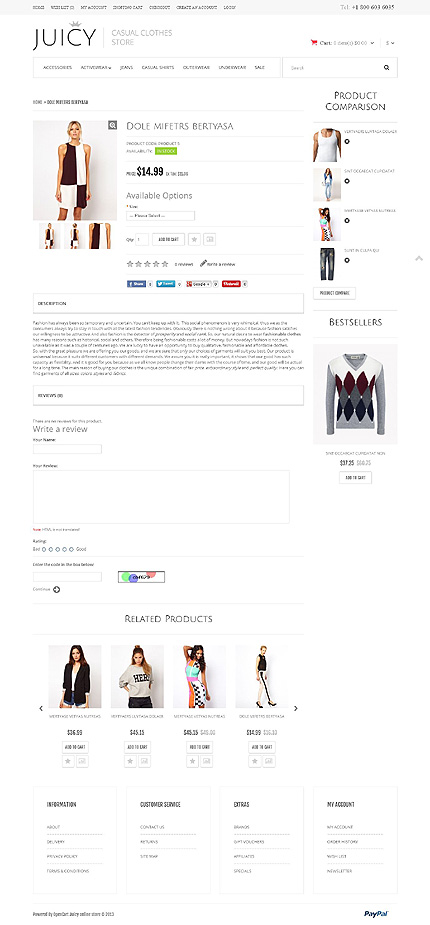Viewport: 430px width, 925px height.
Task: Click the pencil Write a review icon
Action: [x=203, y=264]
